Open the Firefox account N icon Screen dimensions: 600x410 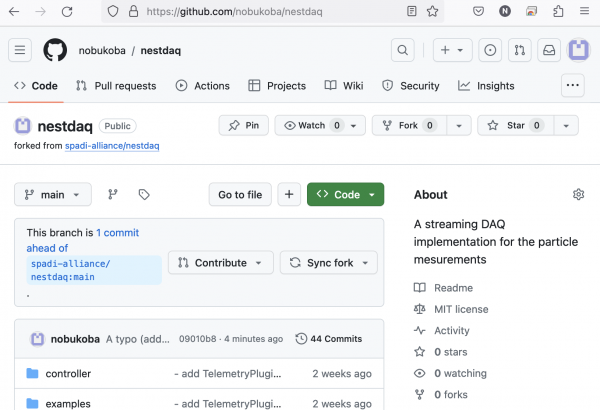(x=505, y=11)
